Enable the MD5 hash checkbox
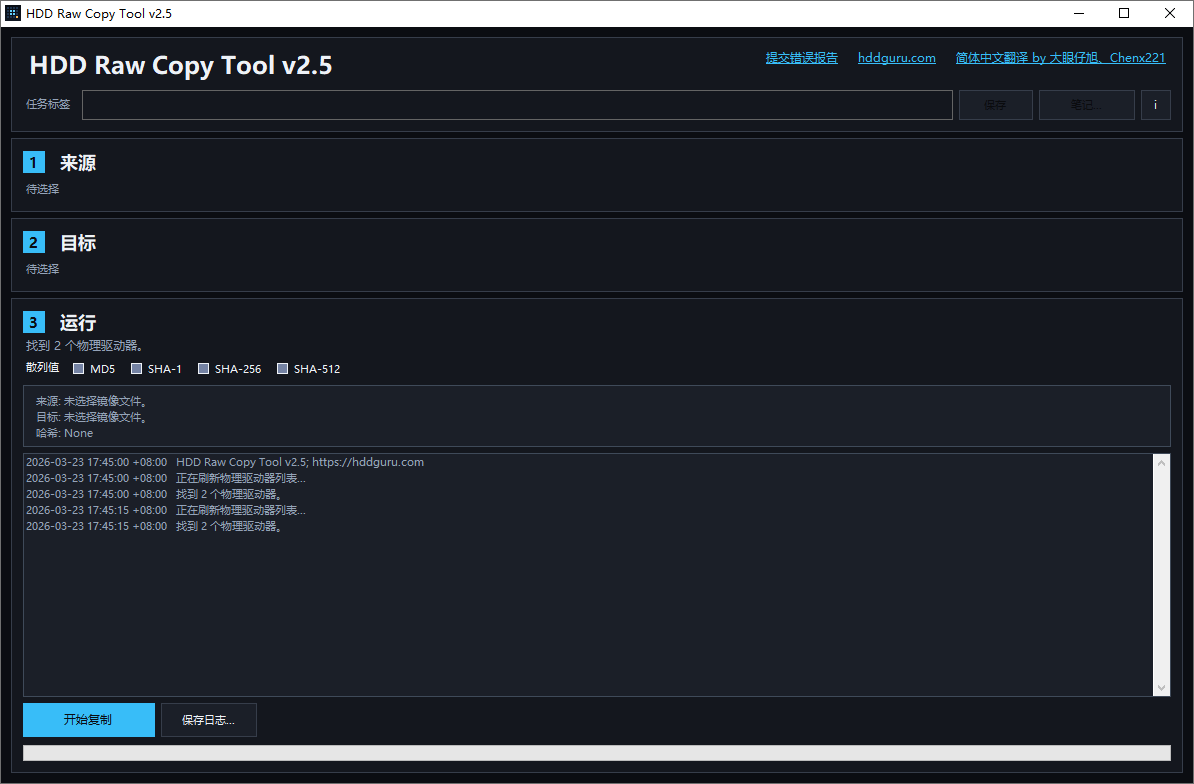Screen dimensions: 1194x784 point(77,368)
